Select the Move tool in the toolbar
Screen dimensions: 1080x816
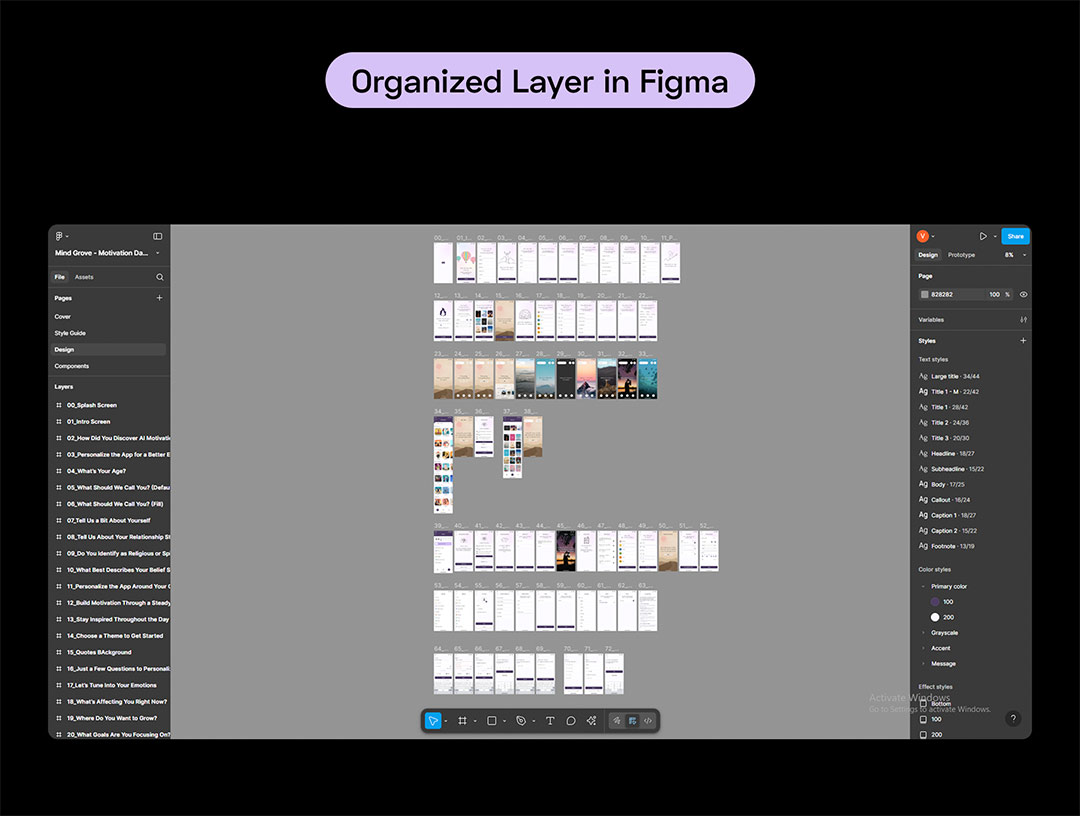[433, 721]
